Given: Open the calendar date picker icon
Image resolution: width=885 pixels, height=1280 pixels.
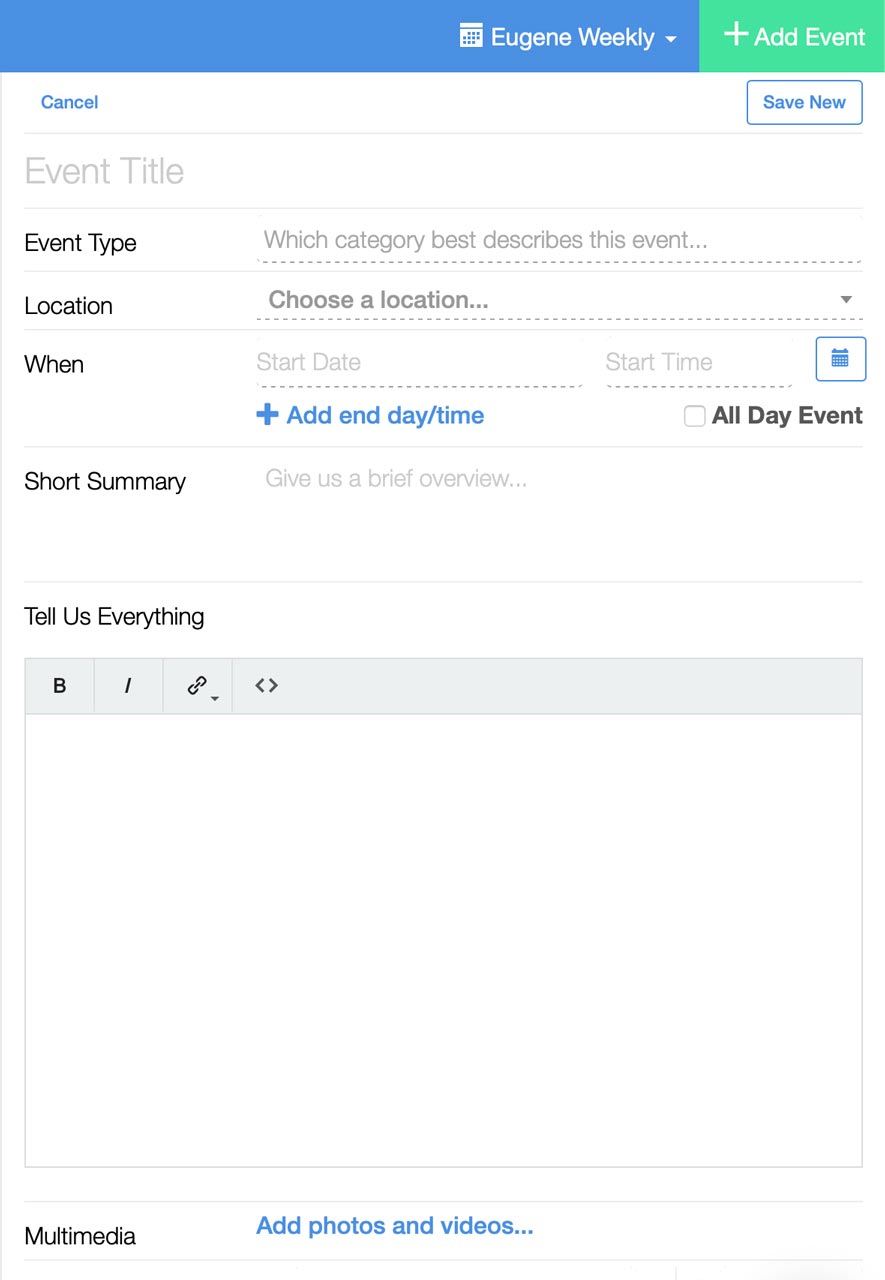Looking at the screenshot, I should (841, 359).
